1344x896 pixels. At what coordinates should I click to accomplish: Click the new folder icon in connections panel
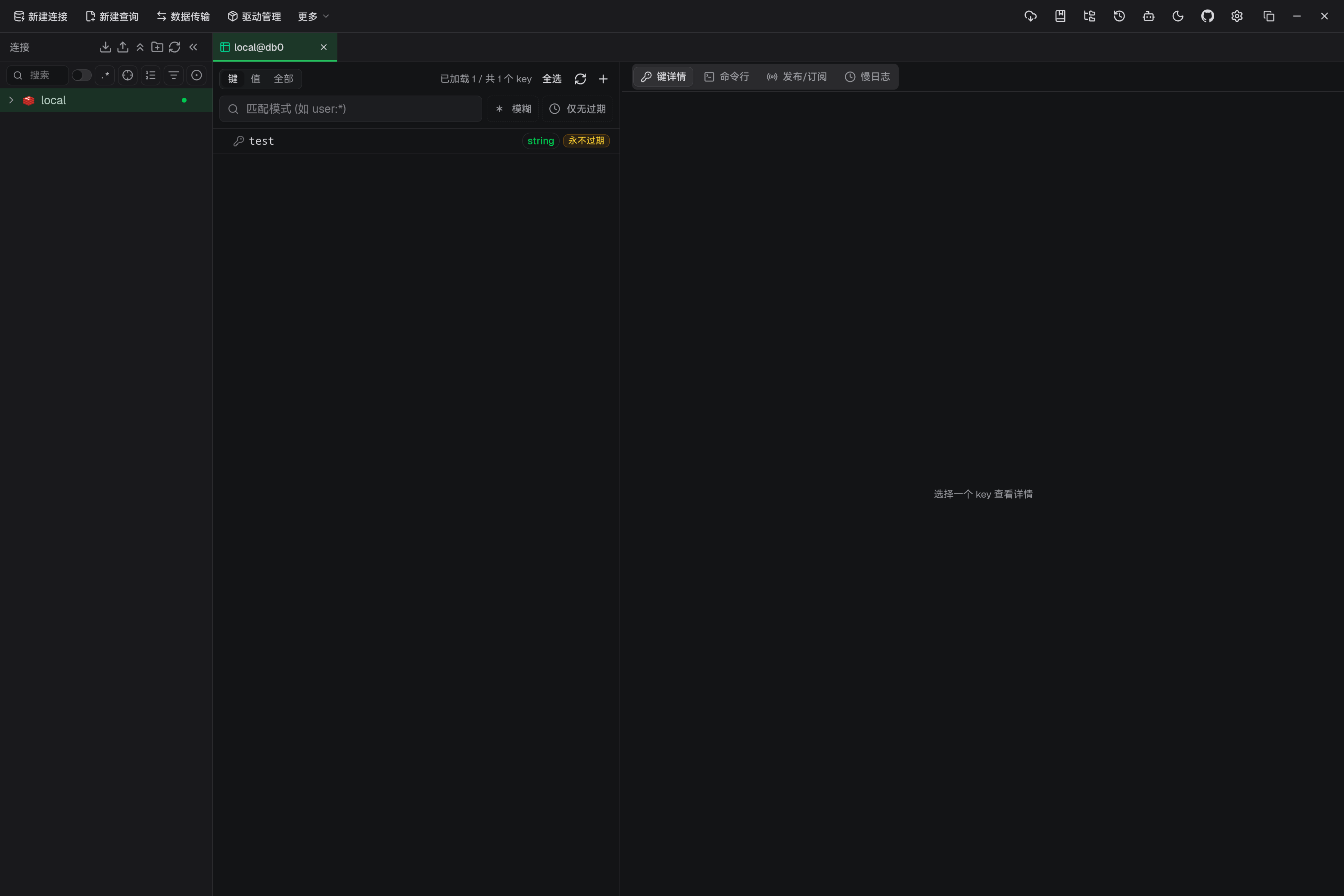pyautogui.click(x=157, y=47)
